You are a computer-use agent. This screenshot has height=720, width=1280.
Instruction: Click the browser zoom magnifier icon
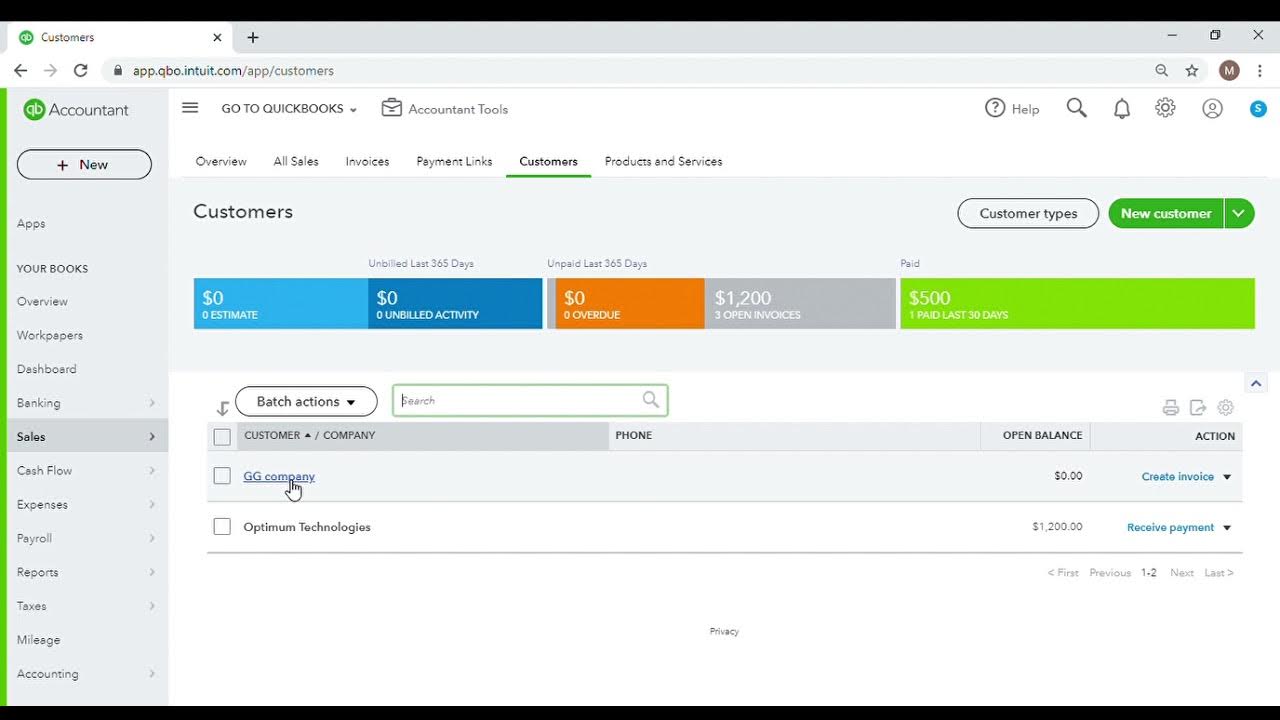1161,71
